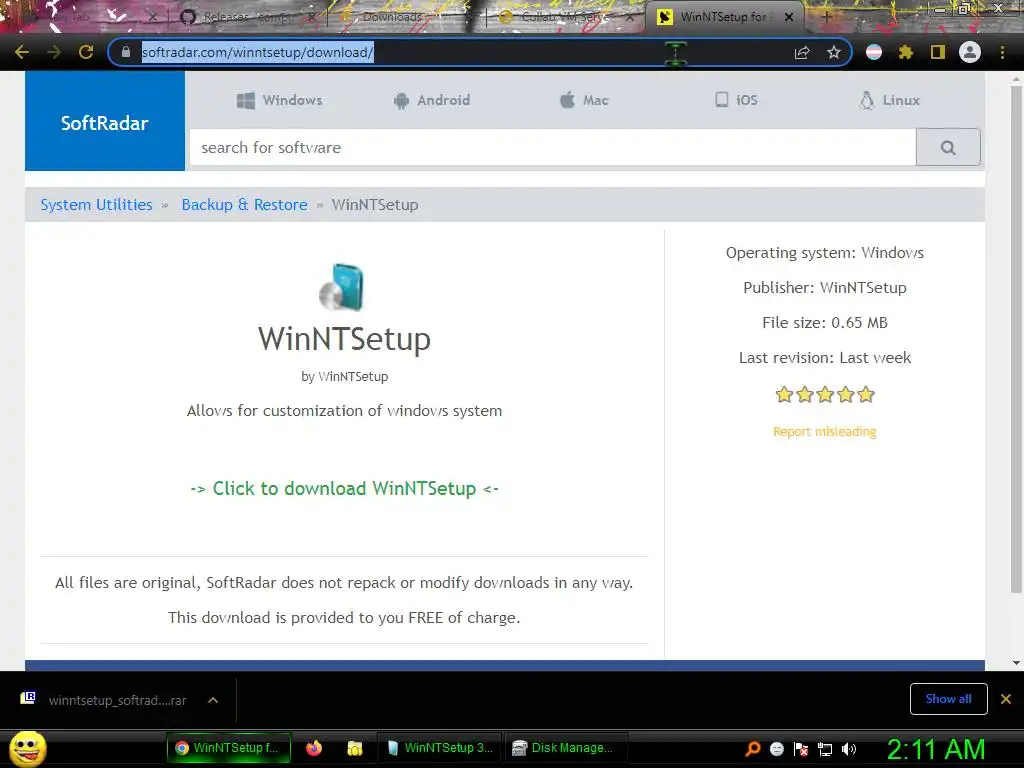The height and width of the screenshot is (768, 1024).
Task: Reload the current page
Action: 86,52
